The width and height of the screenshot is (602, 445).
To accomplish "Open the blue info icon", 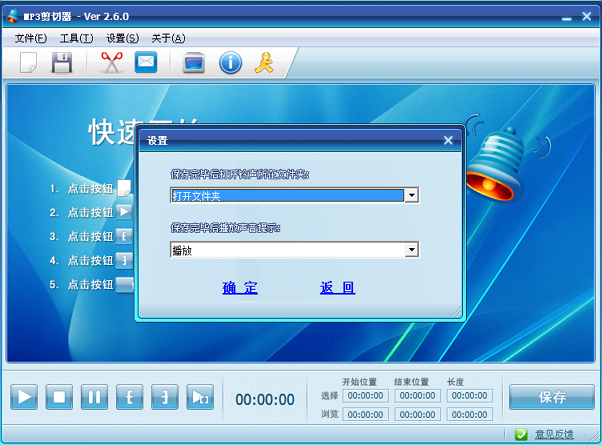I will click(230, 63).
